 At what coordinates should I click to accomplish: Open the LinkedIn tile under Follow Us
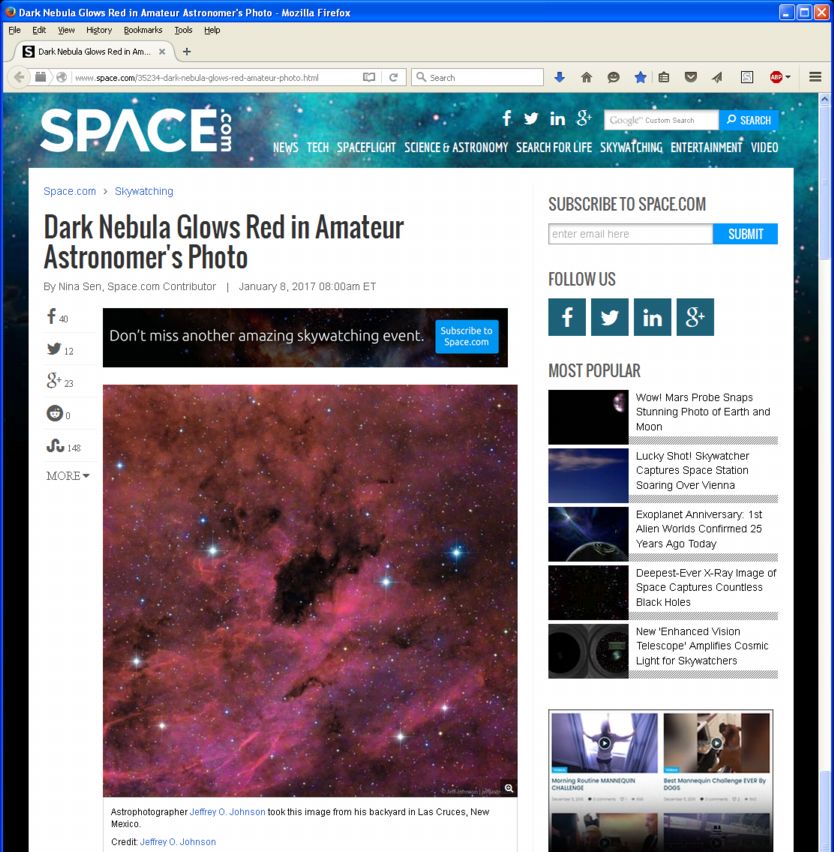[652, 317]
